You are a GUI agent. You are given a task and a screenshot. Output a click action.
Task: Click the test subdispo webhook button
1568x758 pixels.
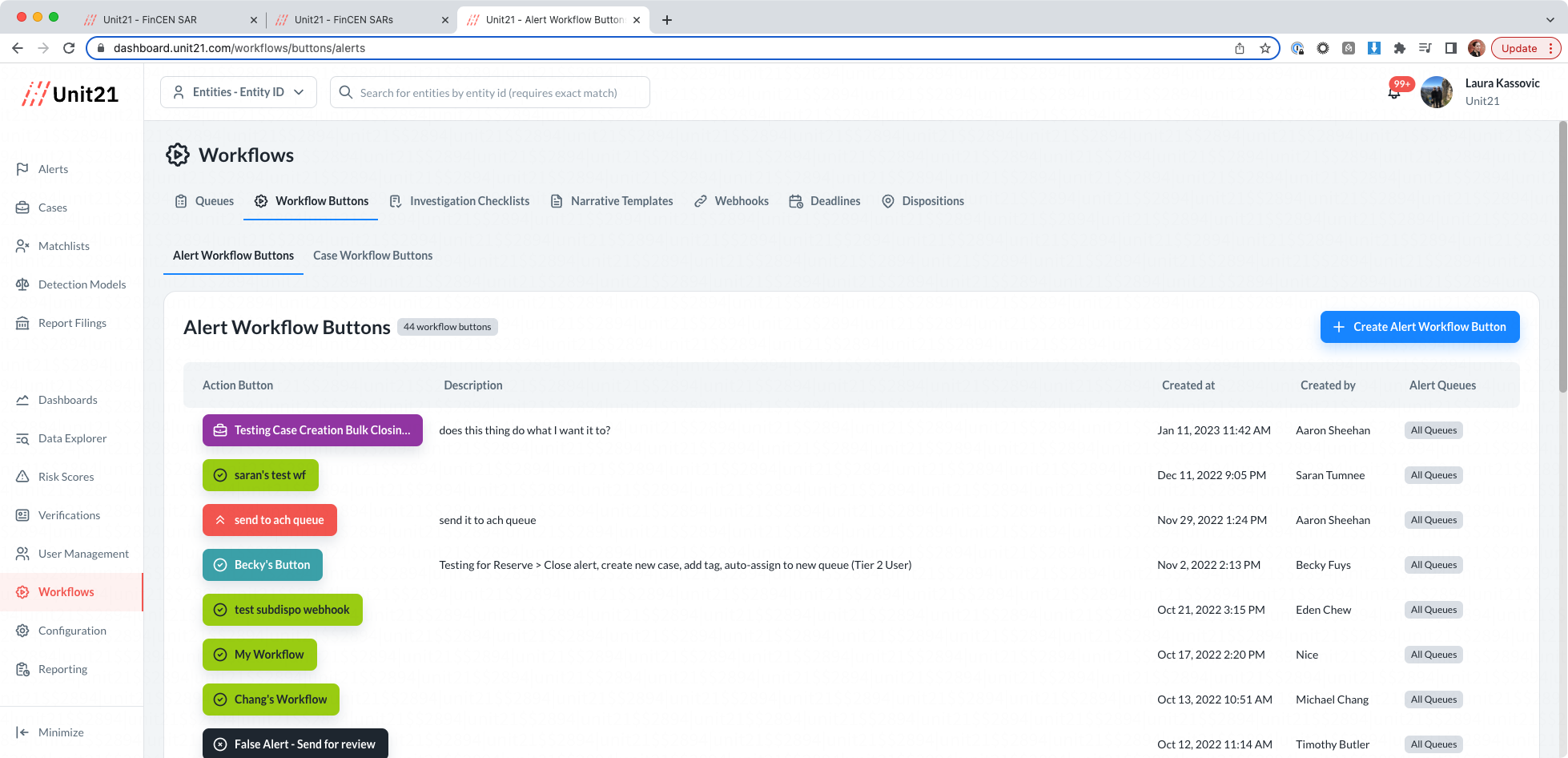pyautogui.click(x=283, y=610)
